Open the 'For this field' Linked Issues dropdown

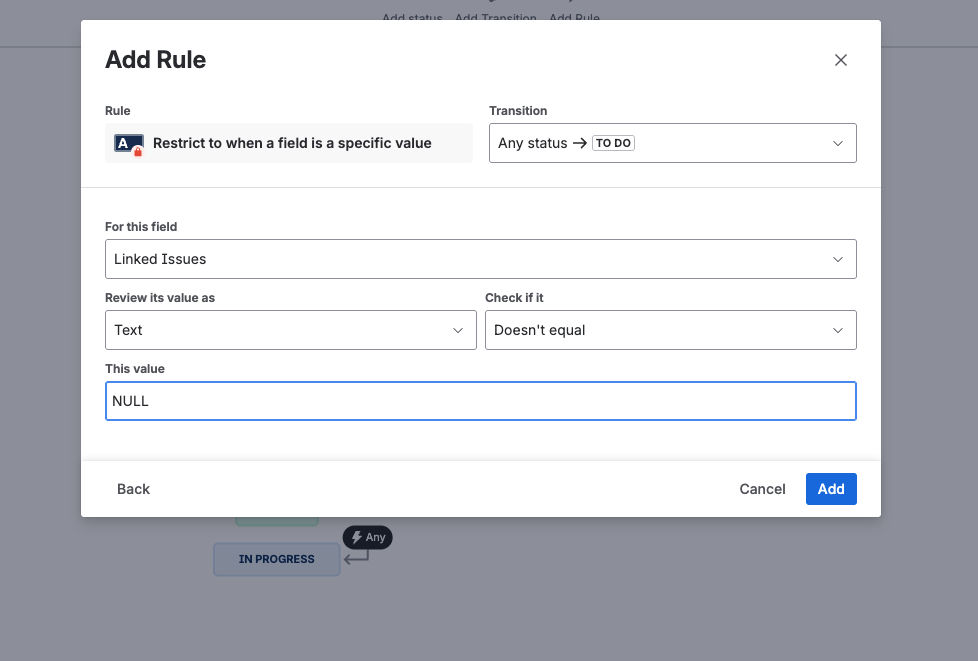pos(480,259)
